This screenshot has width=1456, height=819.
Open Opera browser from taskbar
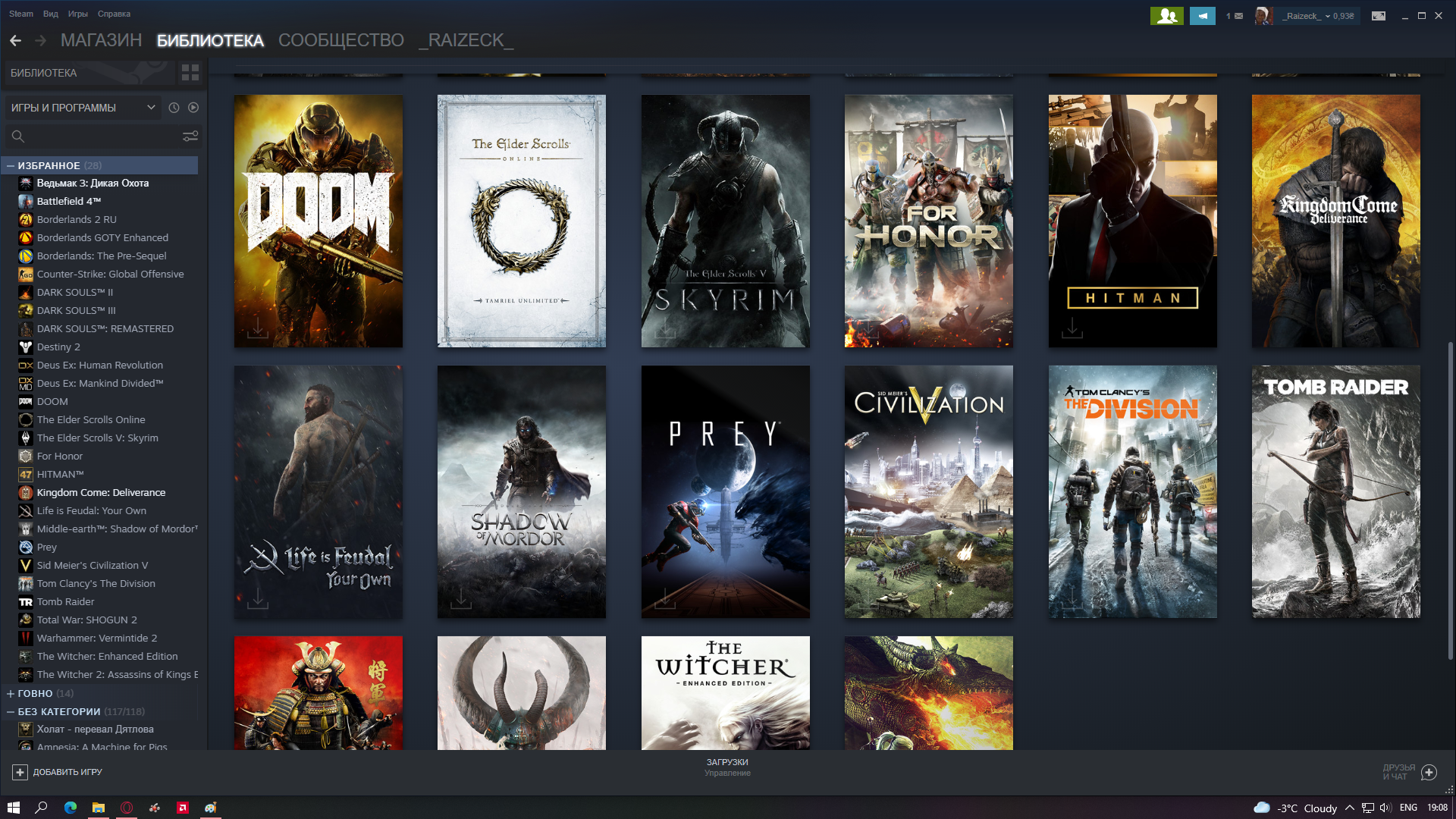point(127,808)
